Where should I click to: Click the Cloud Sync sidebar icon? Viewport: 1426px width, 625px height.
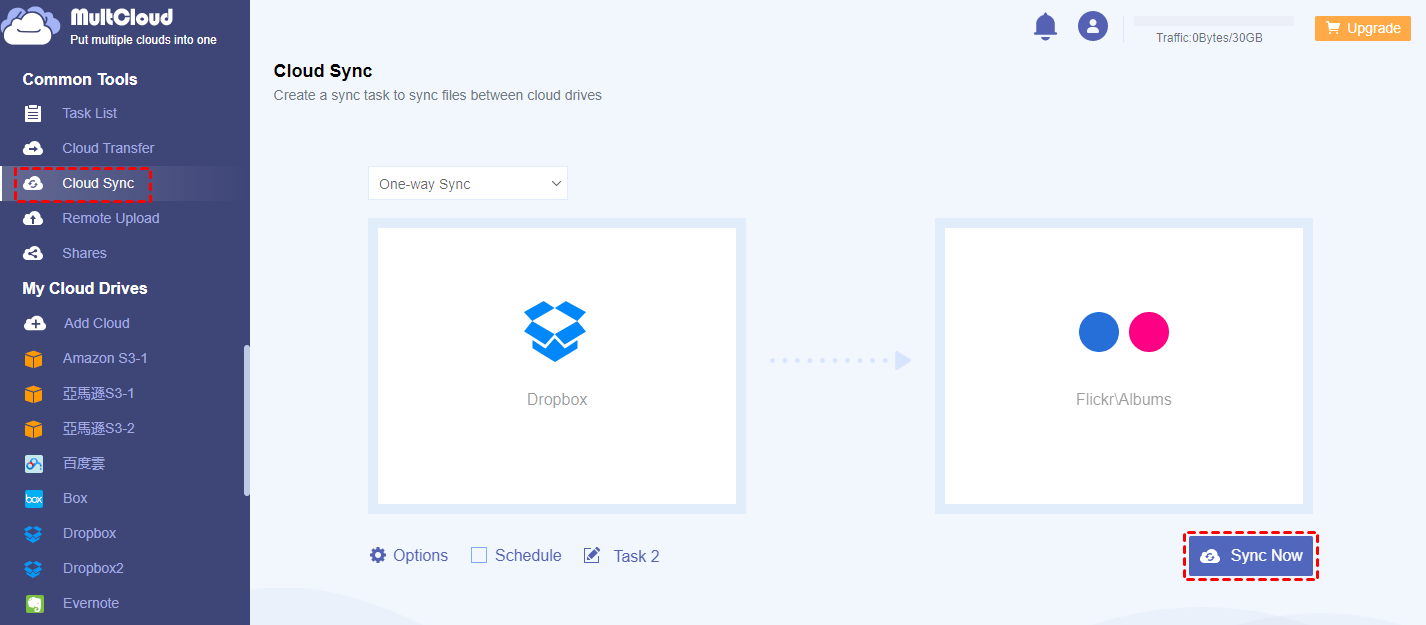coord(33,183)
